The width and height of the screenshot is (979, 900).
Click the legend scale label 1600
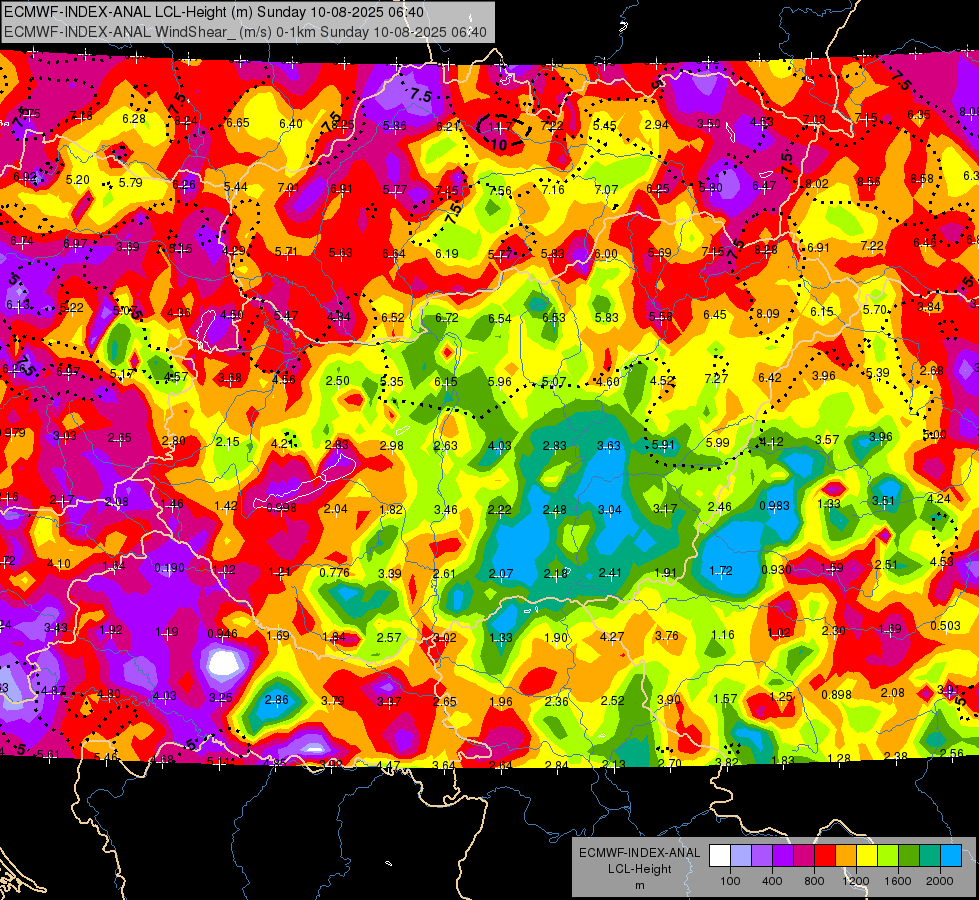(x=898, y=881)
